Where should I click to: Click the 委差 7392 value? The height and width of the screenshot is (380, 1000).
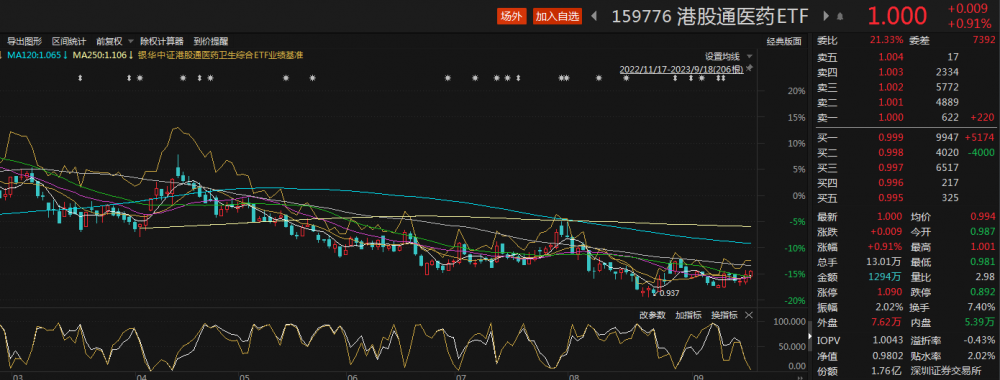[983, 40]
